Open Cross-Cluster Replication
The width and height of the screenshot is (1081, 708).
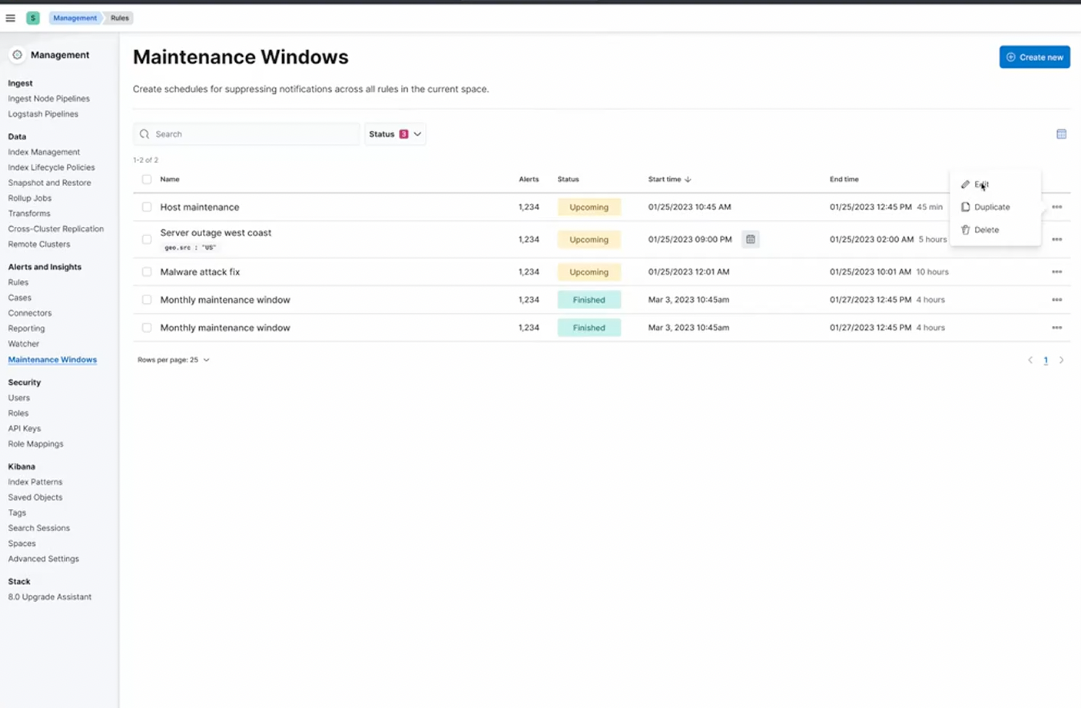tap(56, 229)
